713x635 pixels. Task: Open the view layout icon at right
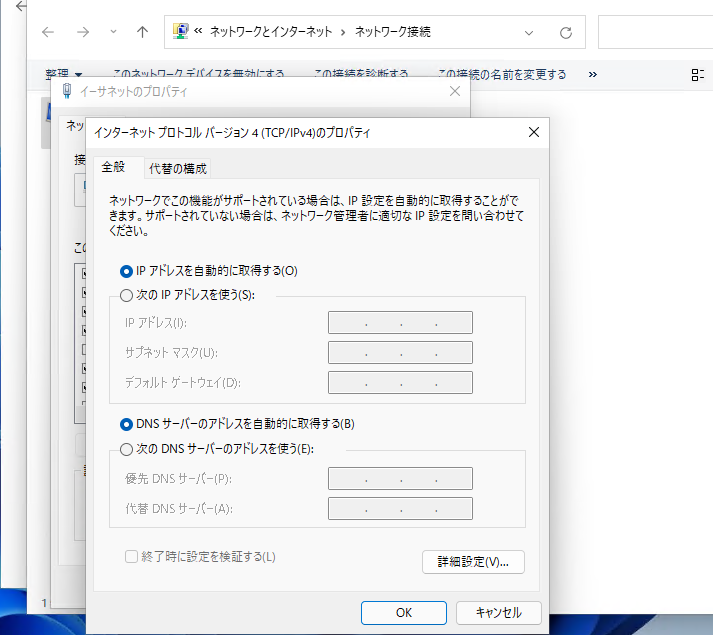[698, 75]
